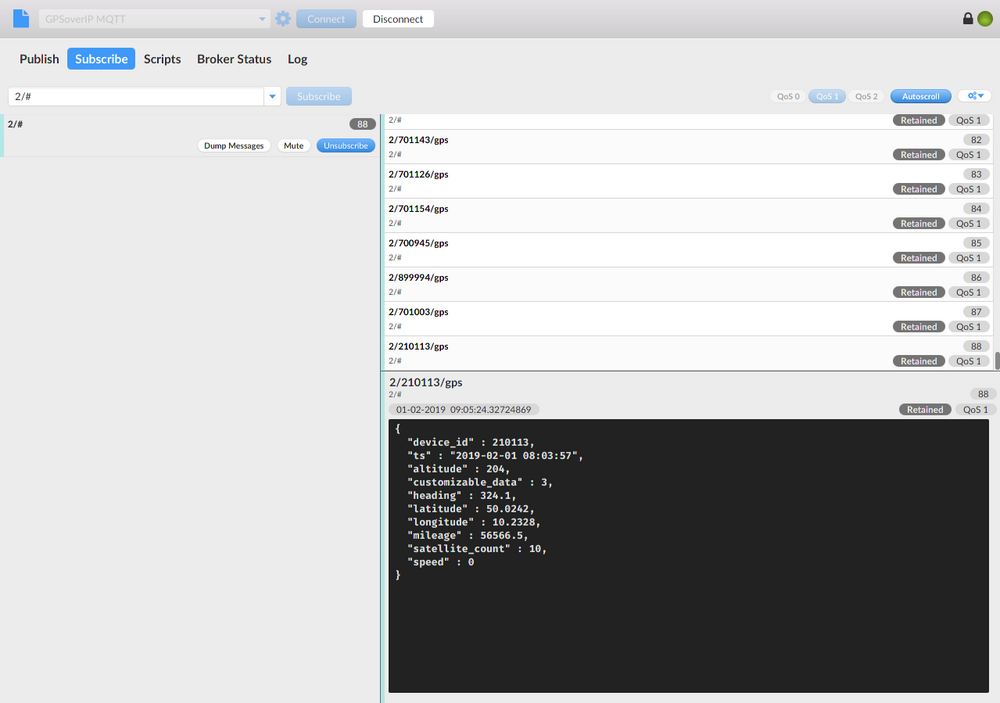Click the mileage 56566.5 line in payload
Viewport: 1000px width, 703px height.
pos(467,536)
